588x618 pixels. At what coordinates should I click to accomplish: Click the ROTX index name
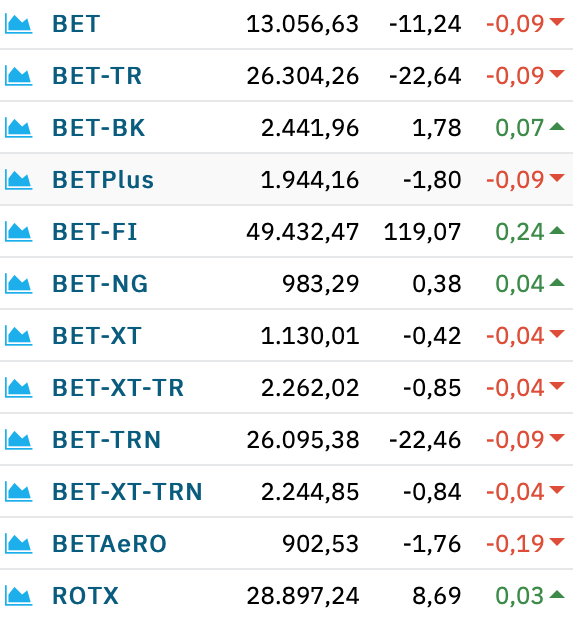click(85, 596)
